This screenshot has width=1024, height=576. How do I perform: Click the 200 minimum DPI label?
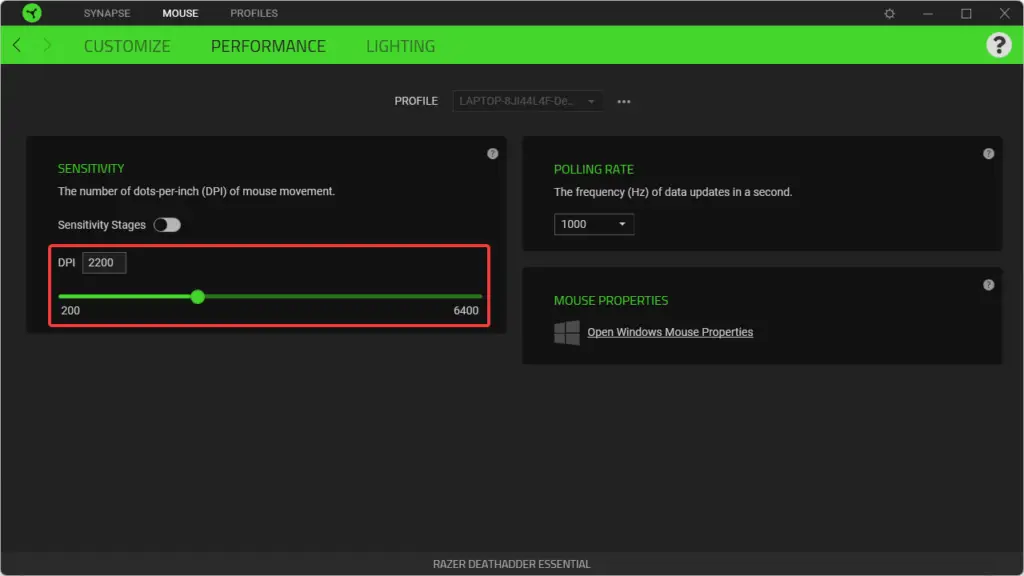[71, 310]
